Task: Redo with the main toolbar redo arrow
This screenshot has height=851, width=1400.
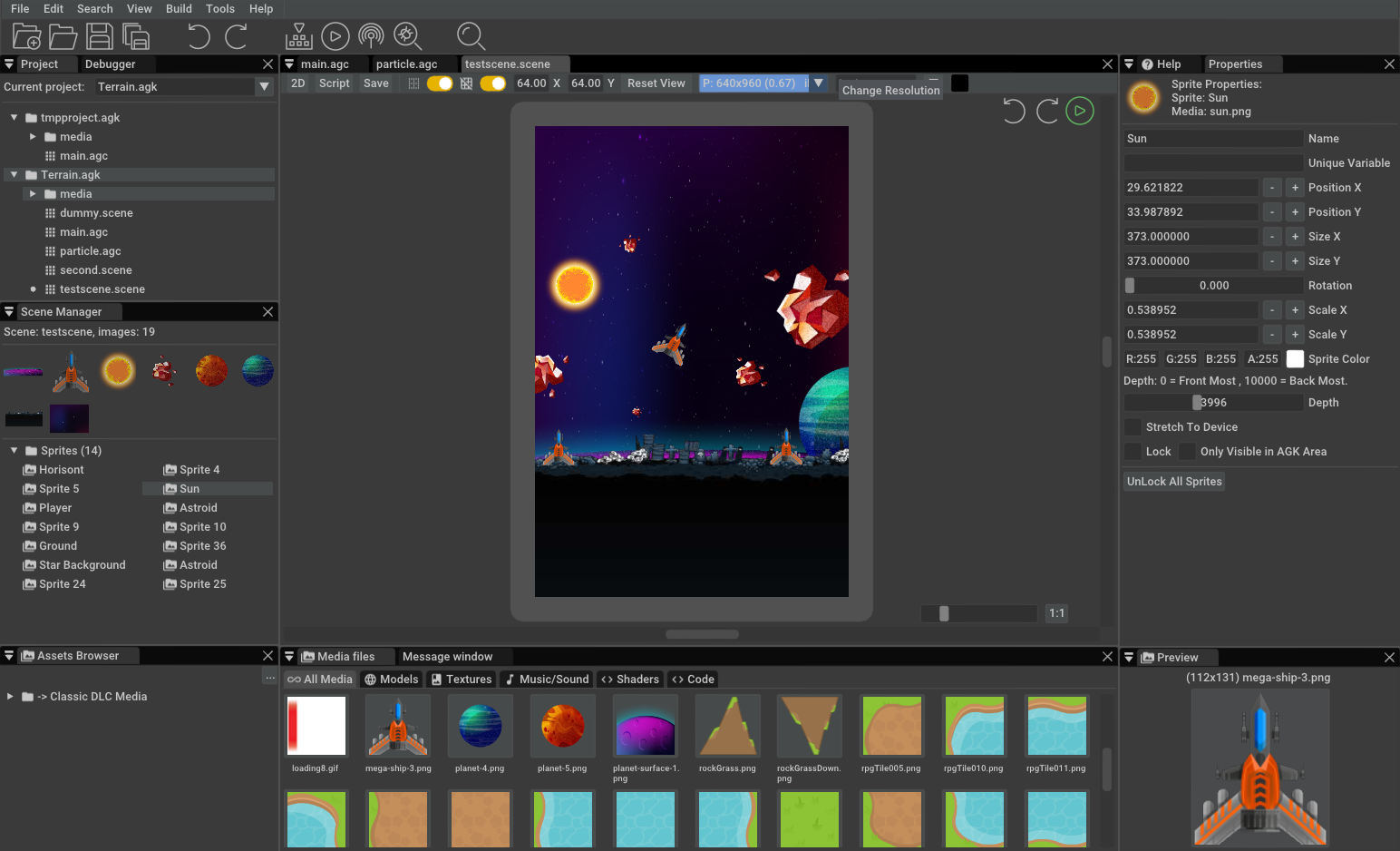Action: 237,36
